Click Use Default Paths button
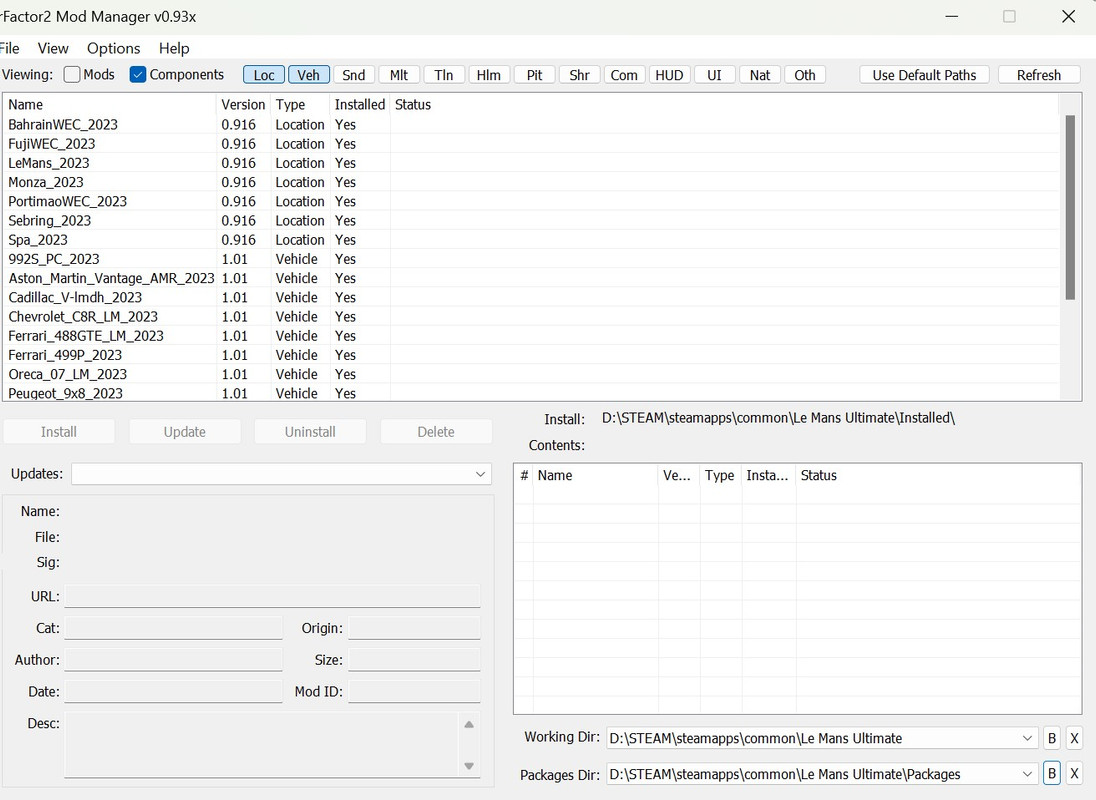Screen dimensions: 1096x800 point(924,75)
